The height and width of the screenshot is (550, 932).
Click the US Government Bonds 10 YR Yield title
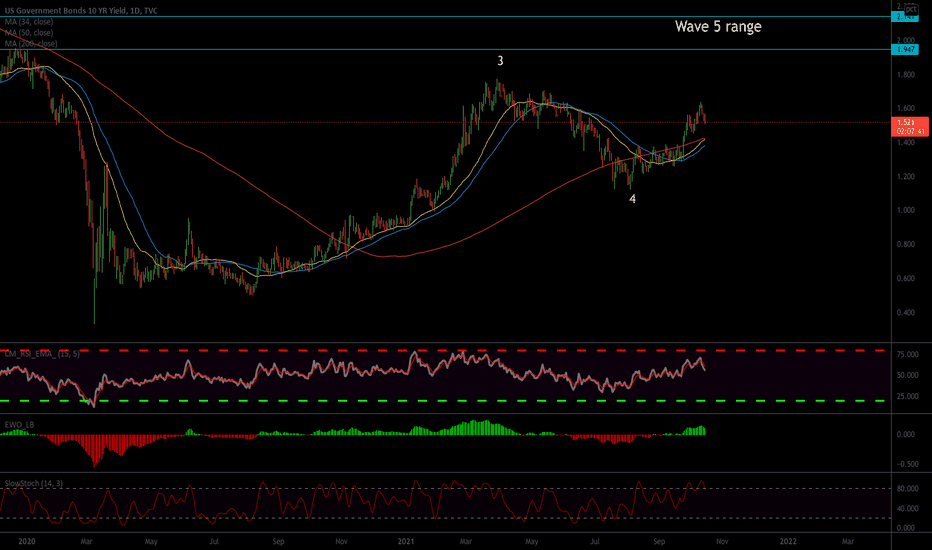(x=81, y=11)
